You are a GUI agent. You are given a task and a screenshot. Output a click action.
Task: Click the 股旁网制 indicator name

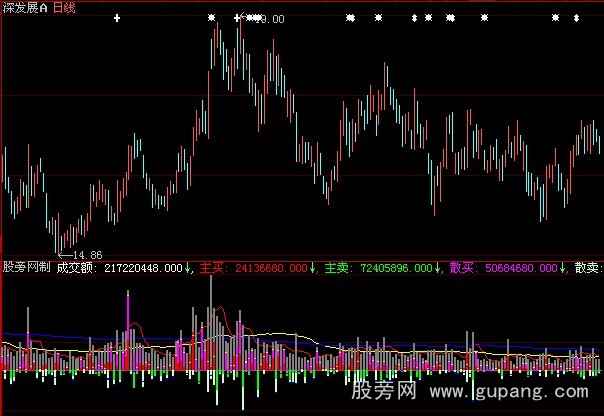[x=26, y=267]
